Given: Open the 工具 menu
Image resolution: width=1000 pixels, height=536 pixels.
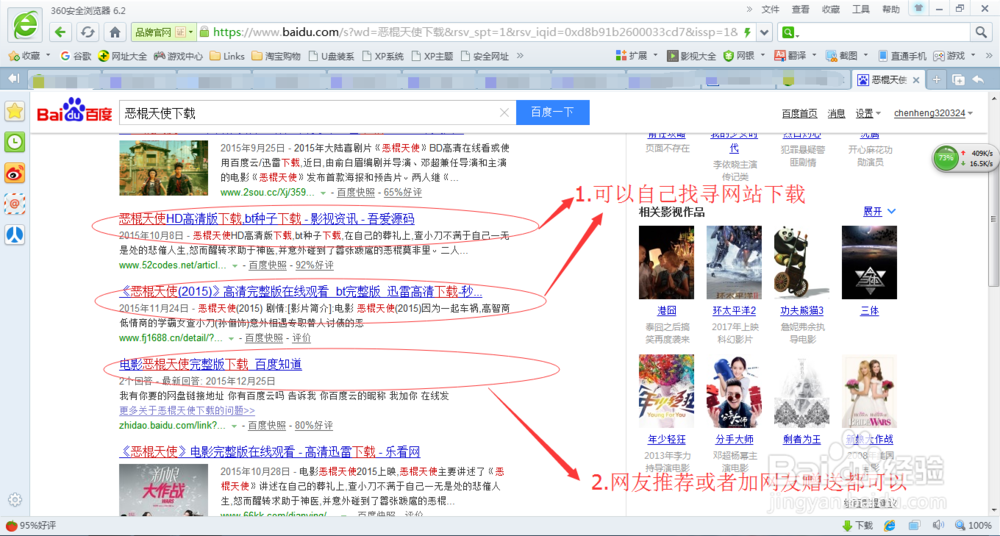Looking at the screenshot, I should point(861,9).
